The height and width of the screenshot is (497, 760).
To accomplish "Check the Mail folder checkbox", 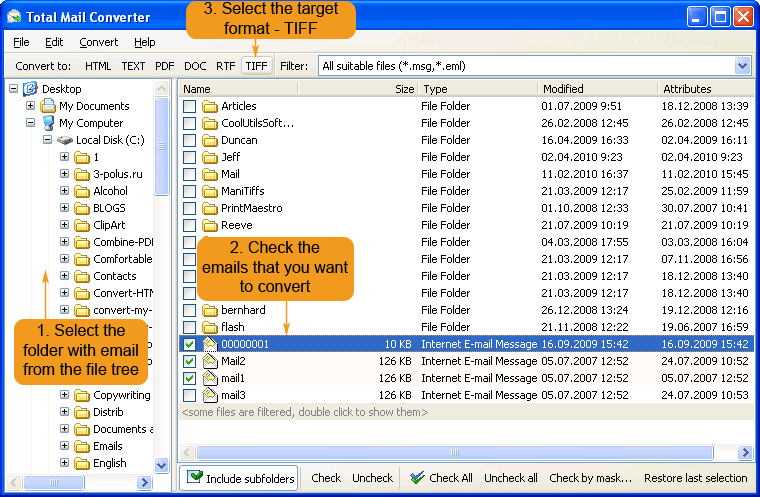I will pos(190,174).
